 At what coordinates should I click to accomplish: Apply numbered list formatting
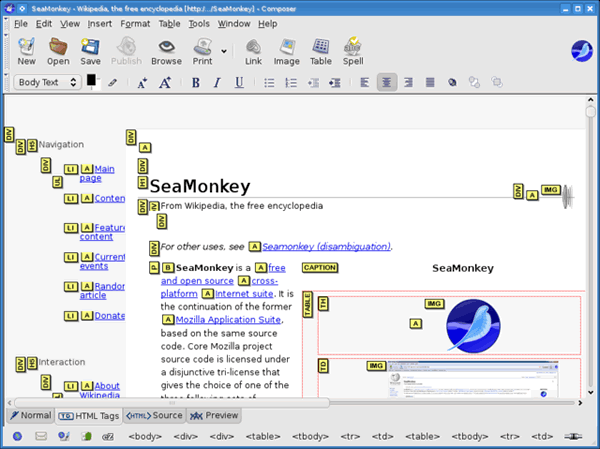[291, 83]
